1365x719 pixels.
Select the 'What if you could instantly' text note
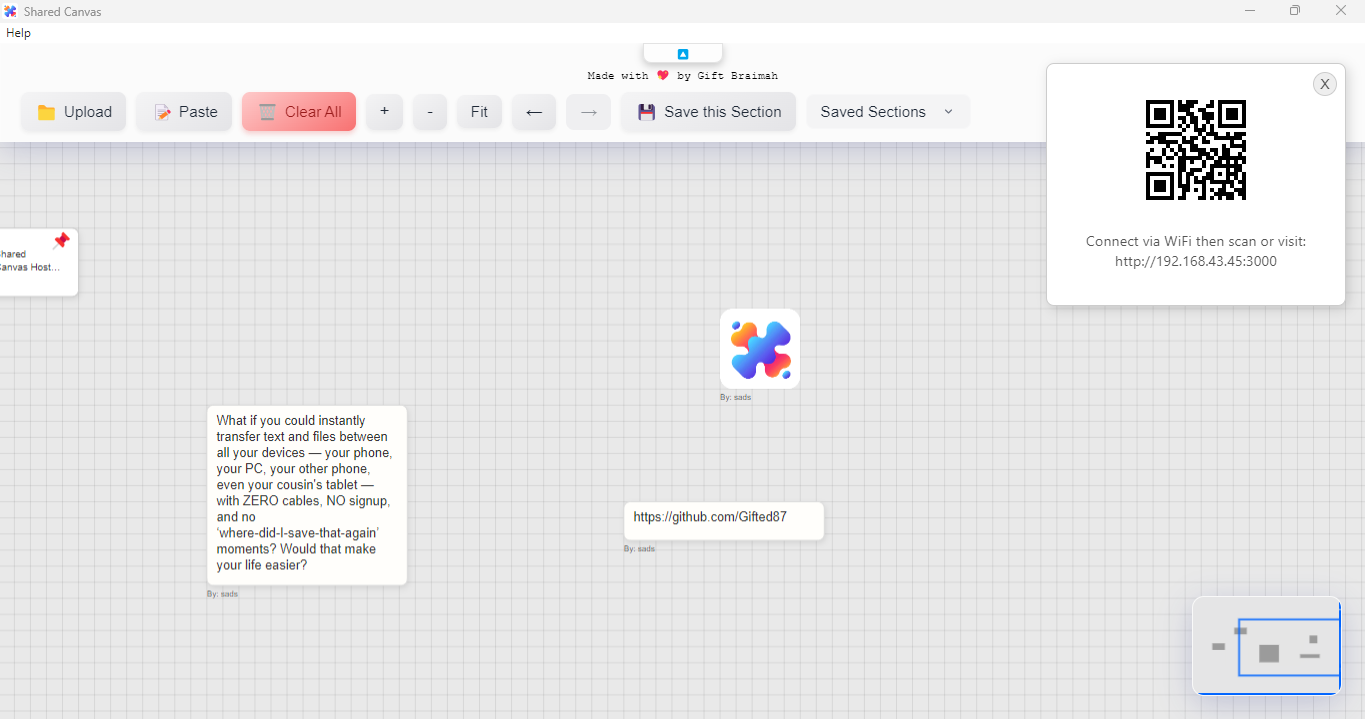[307, 495]
